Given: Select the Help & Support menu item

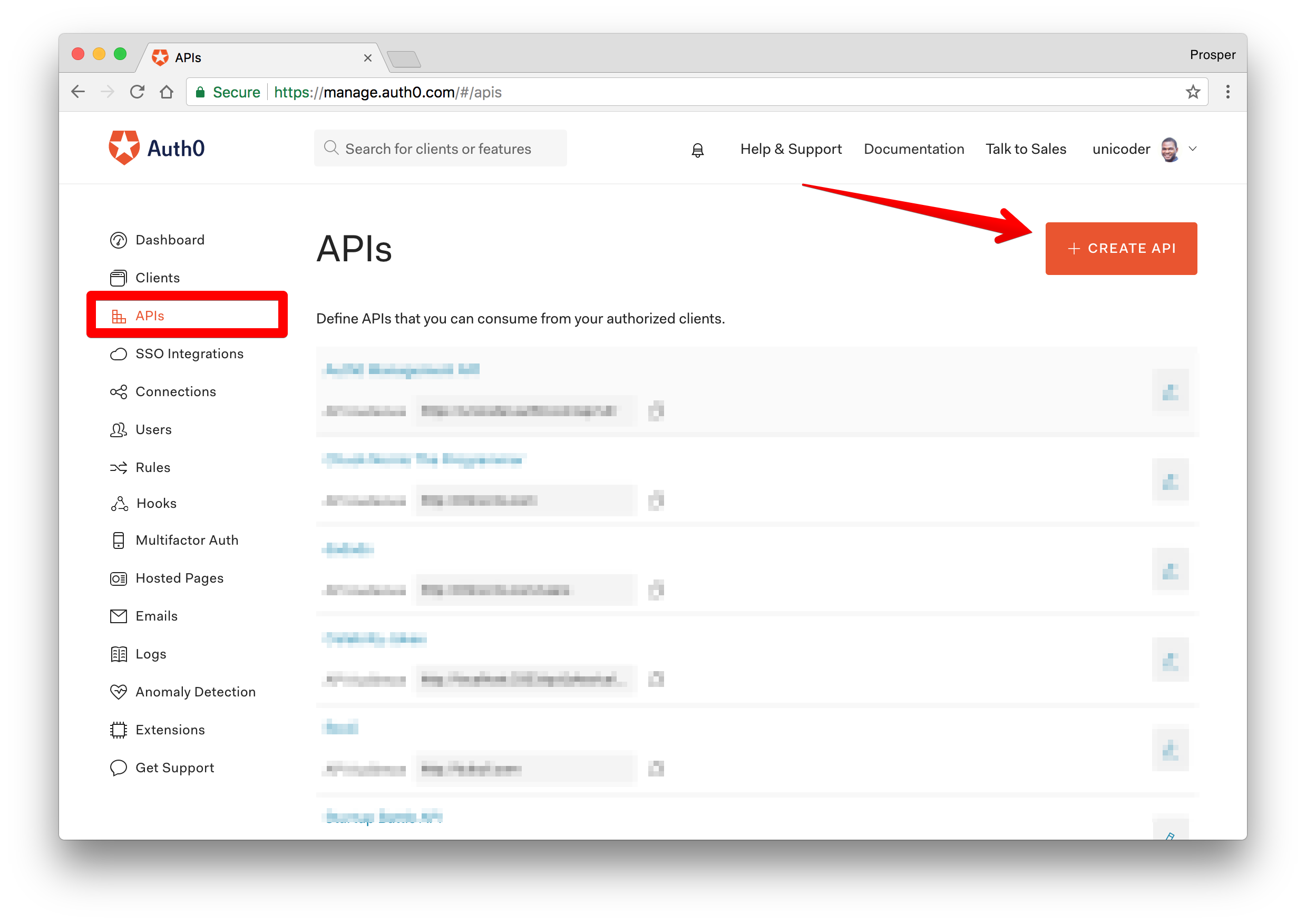Looking at the screenshot, I should coord(790,149).
